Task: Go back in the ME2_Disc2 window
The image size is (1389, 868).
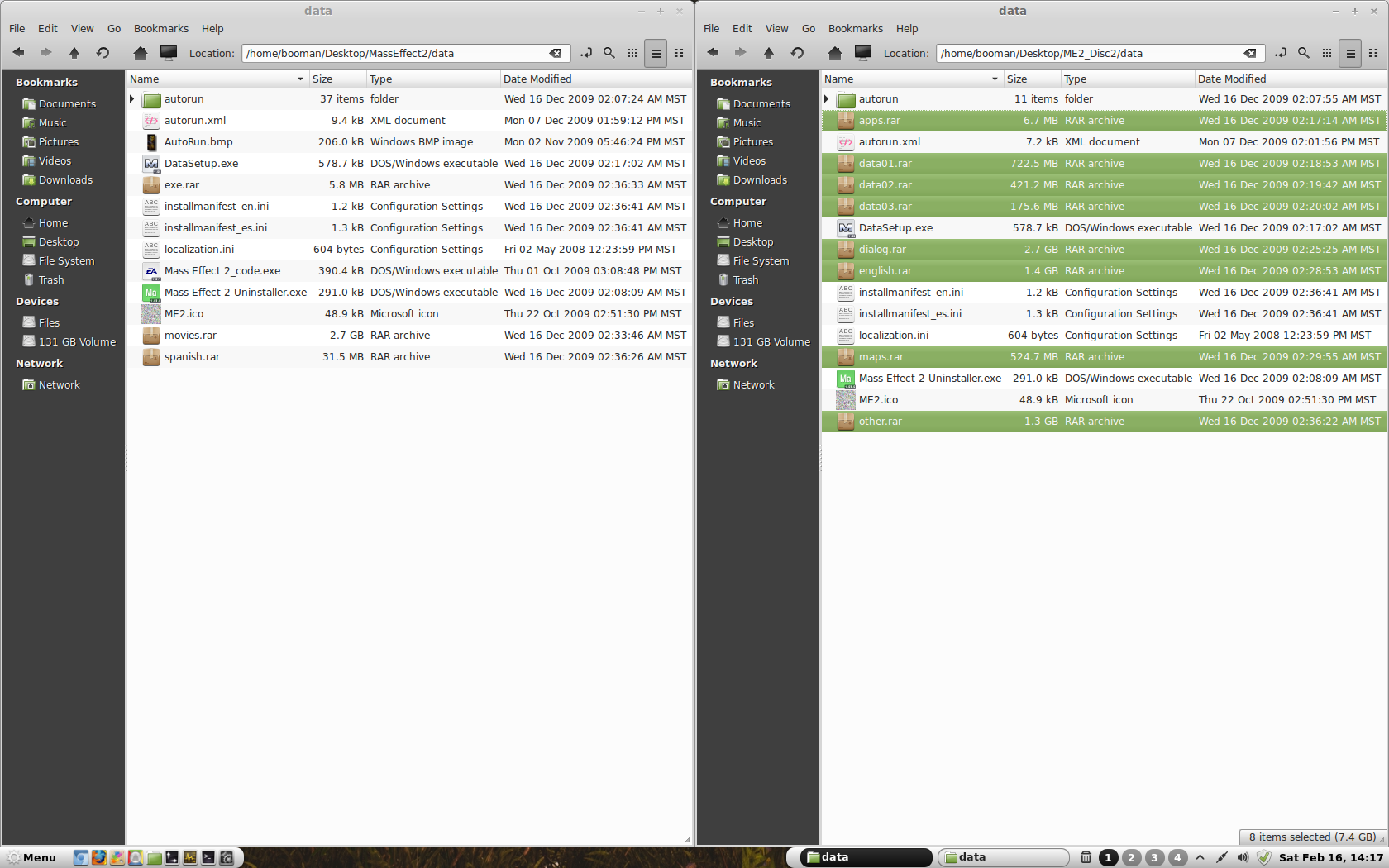Action: 713,53
